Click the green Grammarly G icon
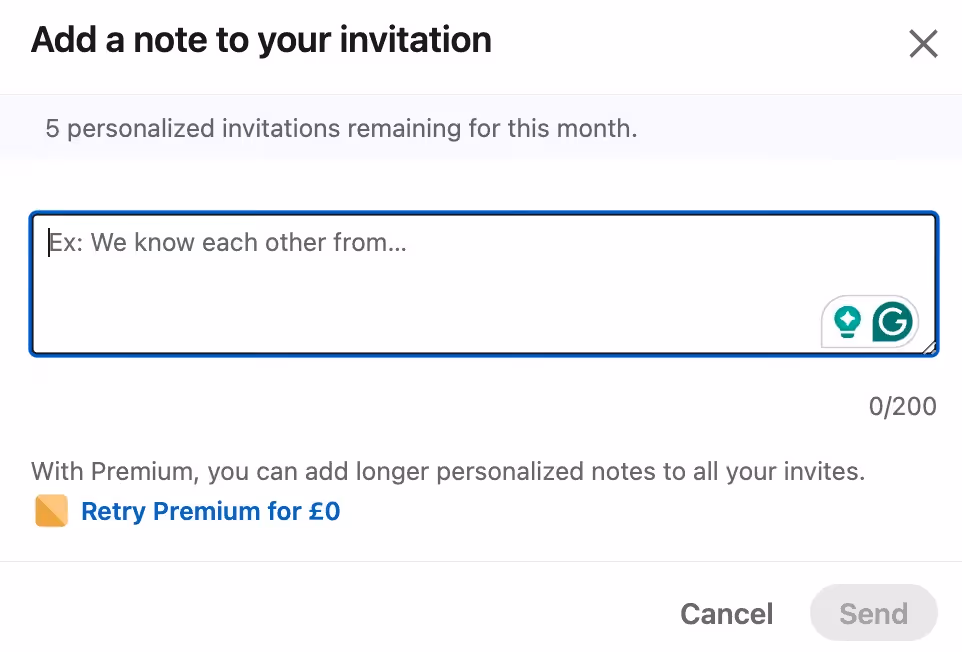Screen dimensions: 962x652 tap(892, 322)
